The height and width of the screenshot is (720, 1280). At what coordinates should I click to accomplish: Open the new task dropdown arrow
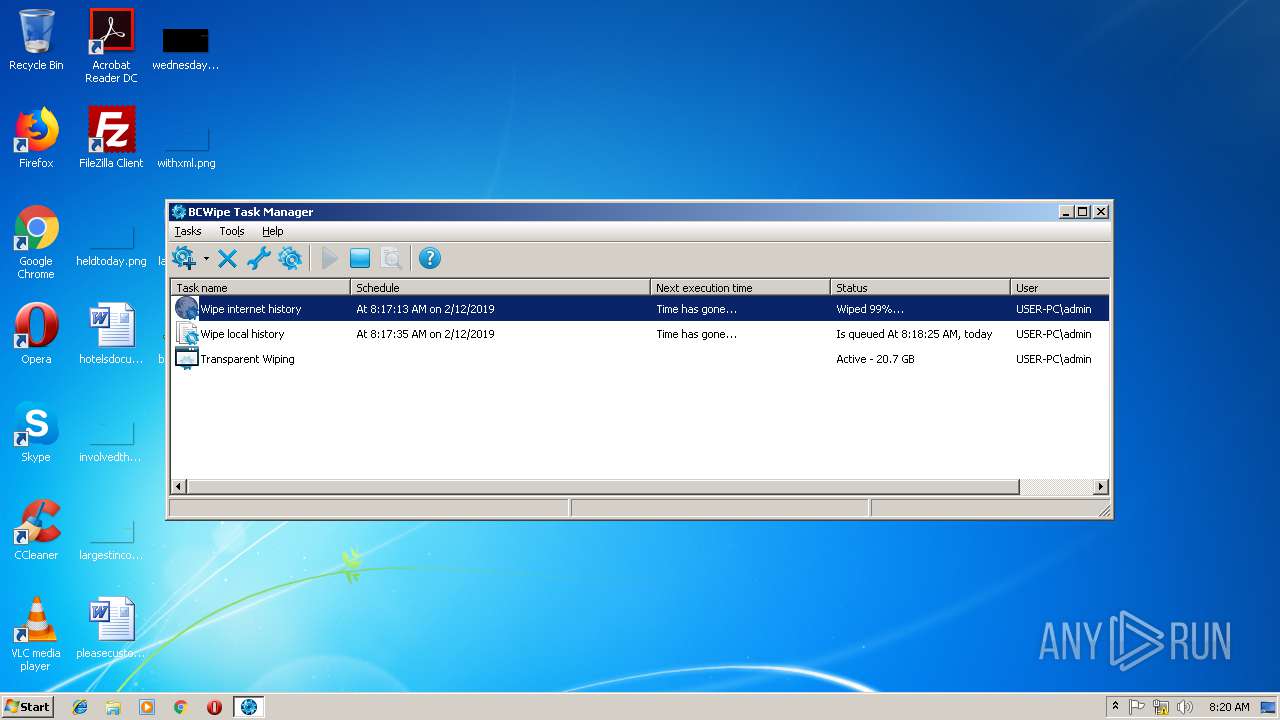[x=206, y=259]
